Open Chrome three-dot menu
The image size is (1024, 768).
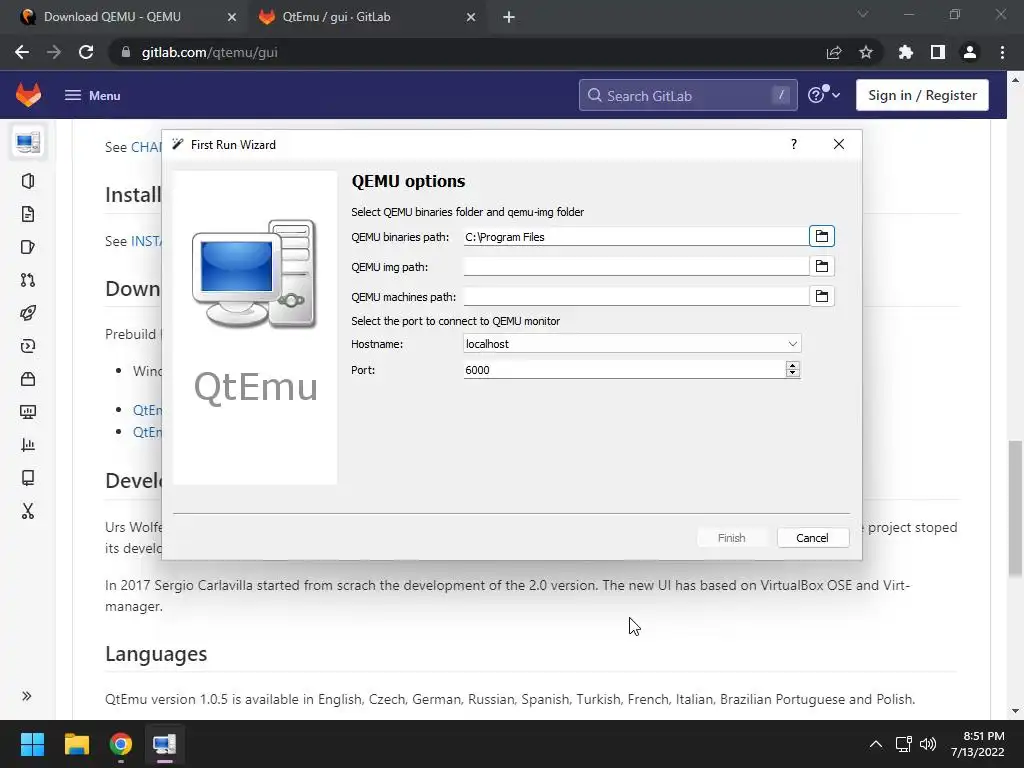pos(1002,52)
